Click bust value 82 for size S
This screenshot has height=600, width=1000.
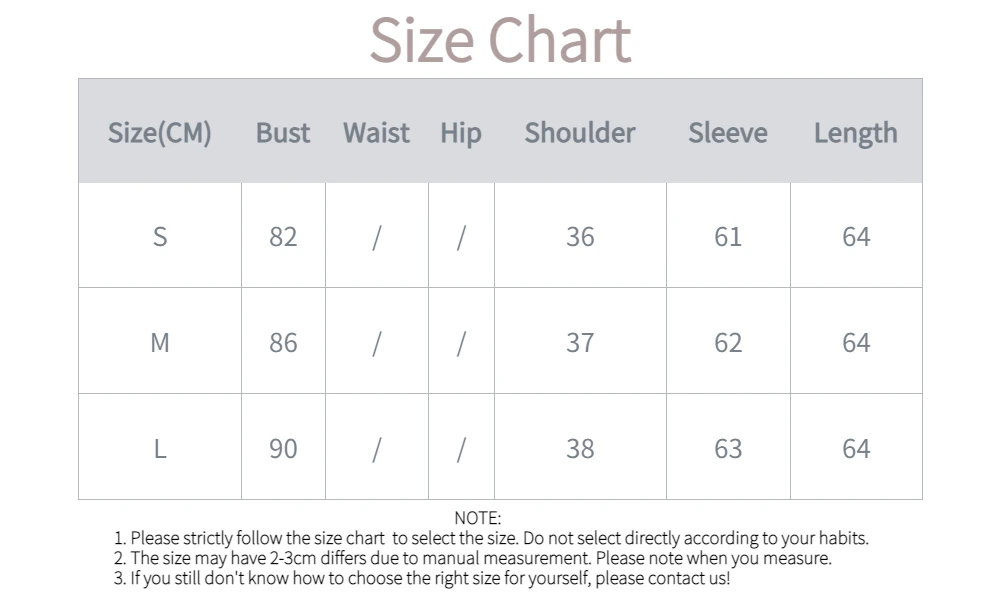(283, 237)
